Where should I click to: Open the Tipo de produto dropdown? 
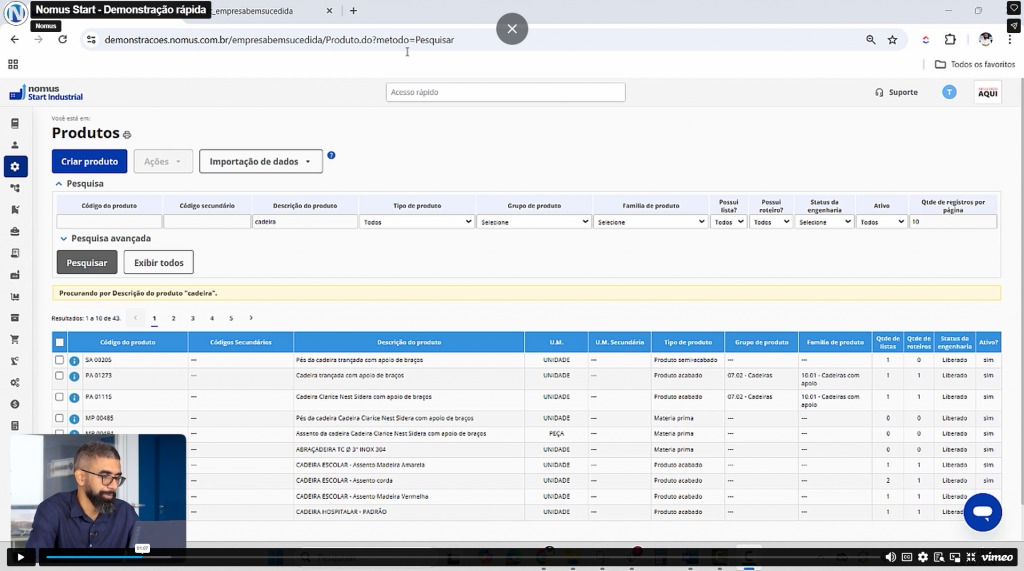click(x=417, y=222)
